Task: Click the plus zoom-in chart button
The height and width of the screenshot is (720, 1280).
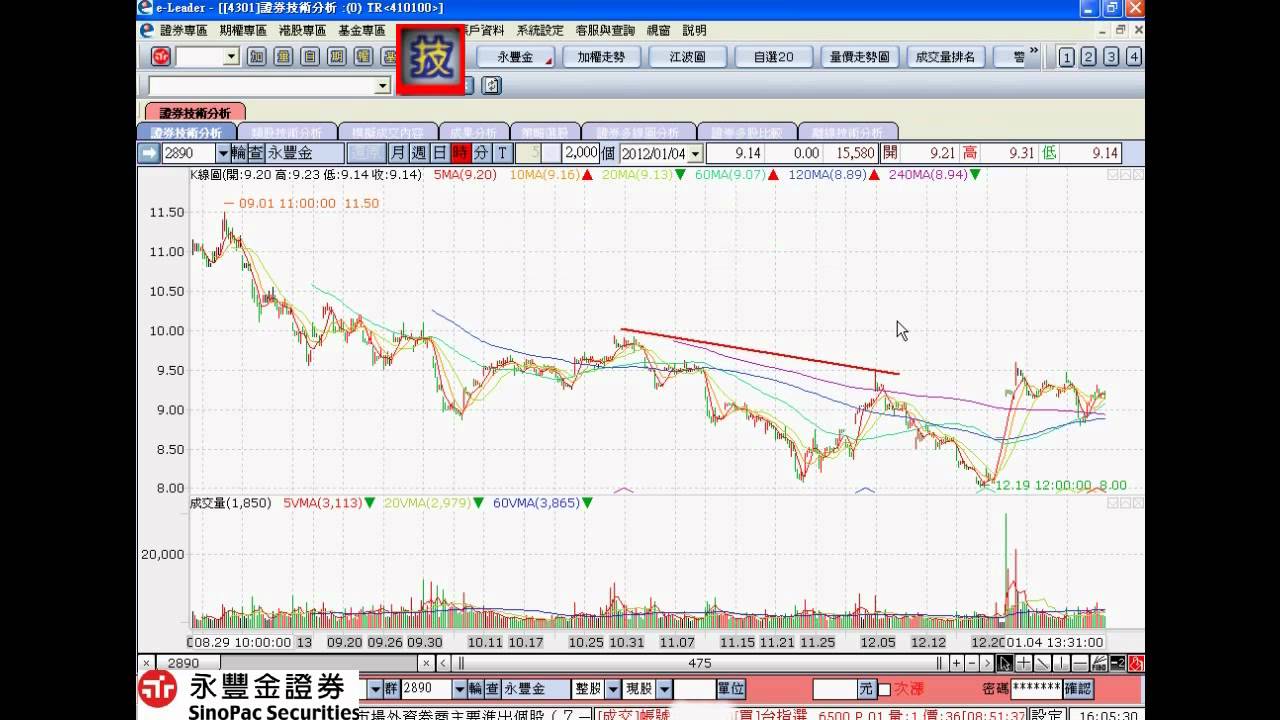Action: coord(957,663)
